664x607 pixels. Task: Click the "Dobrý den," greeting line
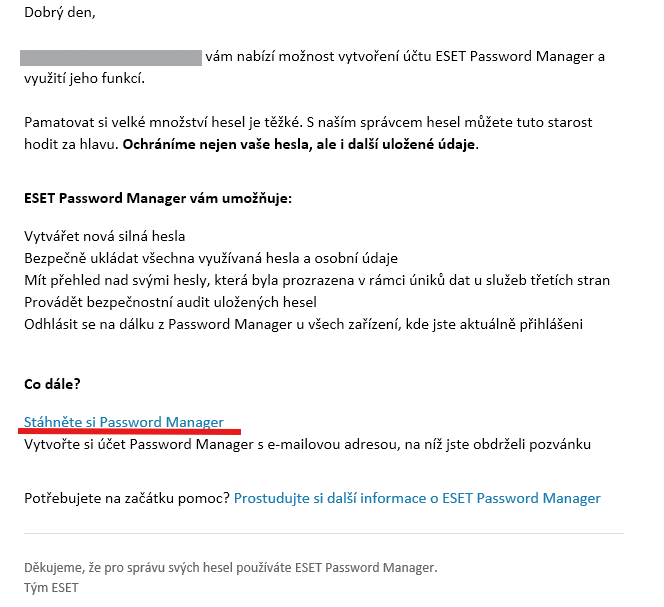(x=60, y=13)
